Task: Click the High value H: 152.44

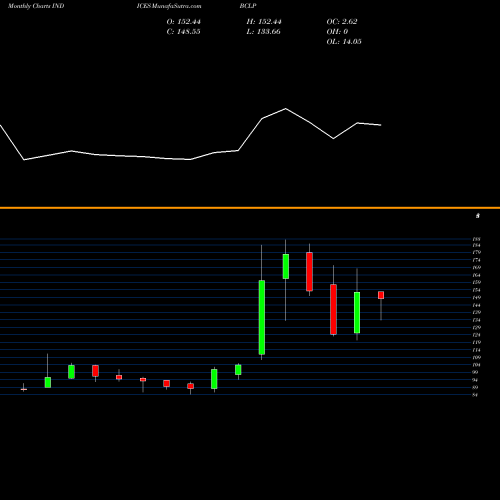Action: point(264,22)
